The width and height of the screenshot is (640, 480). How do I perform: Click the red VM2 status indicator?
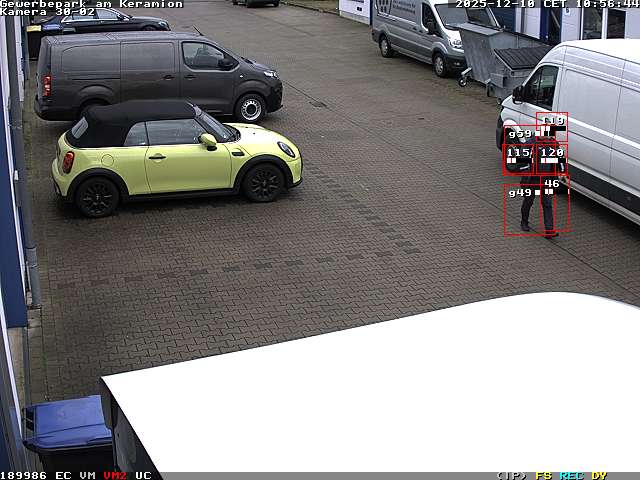click(x=115, y=475)
